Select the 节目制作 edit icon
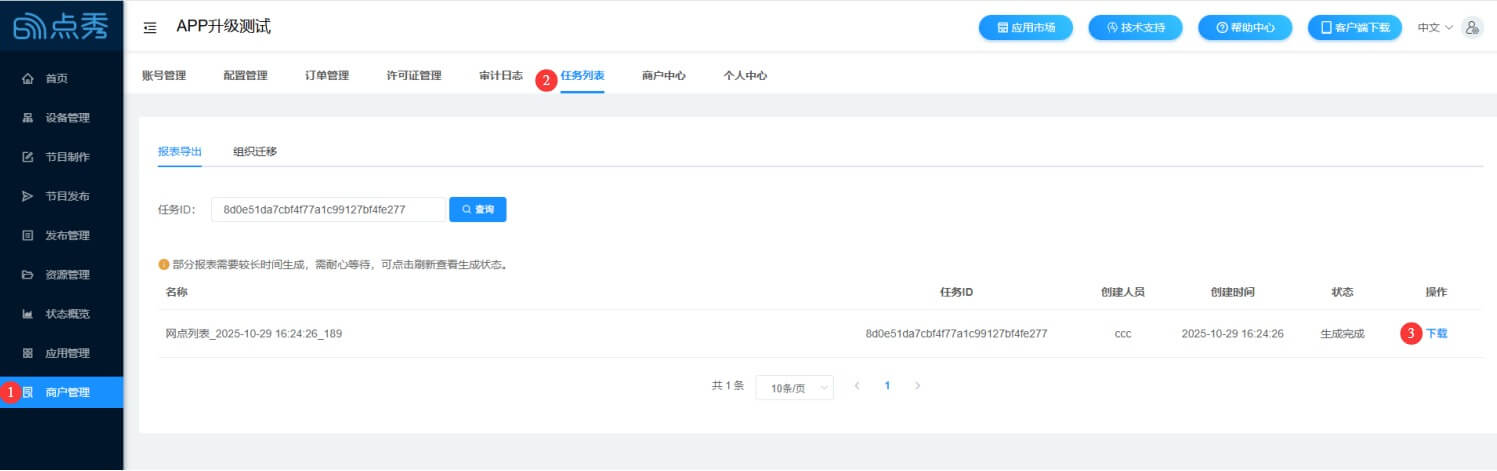The height and width of the screenshot is (471, 1497). 28,157
